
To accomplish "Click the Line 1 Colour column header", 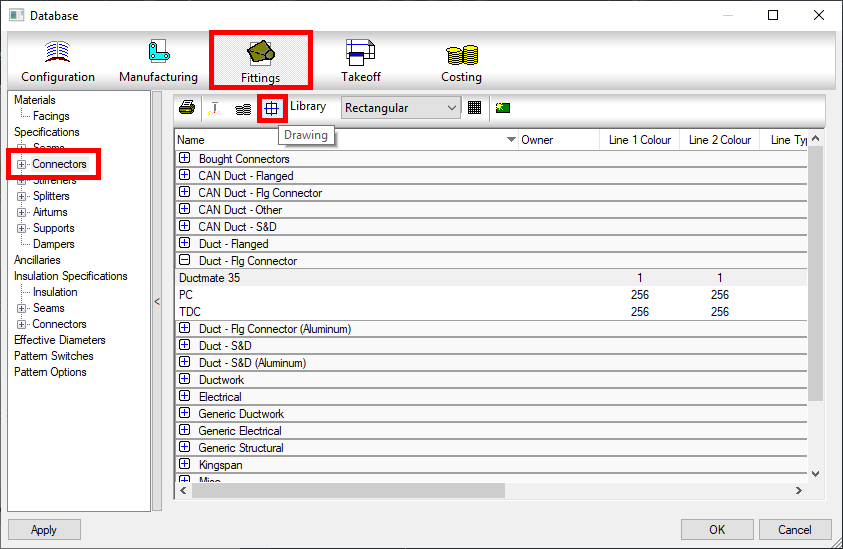I will point(640,140).
